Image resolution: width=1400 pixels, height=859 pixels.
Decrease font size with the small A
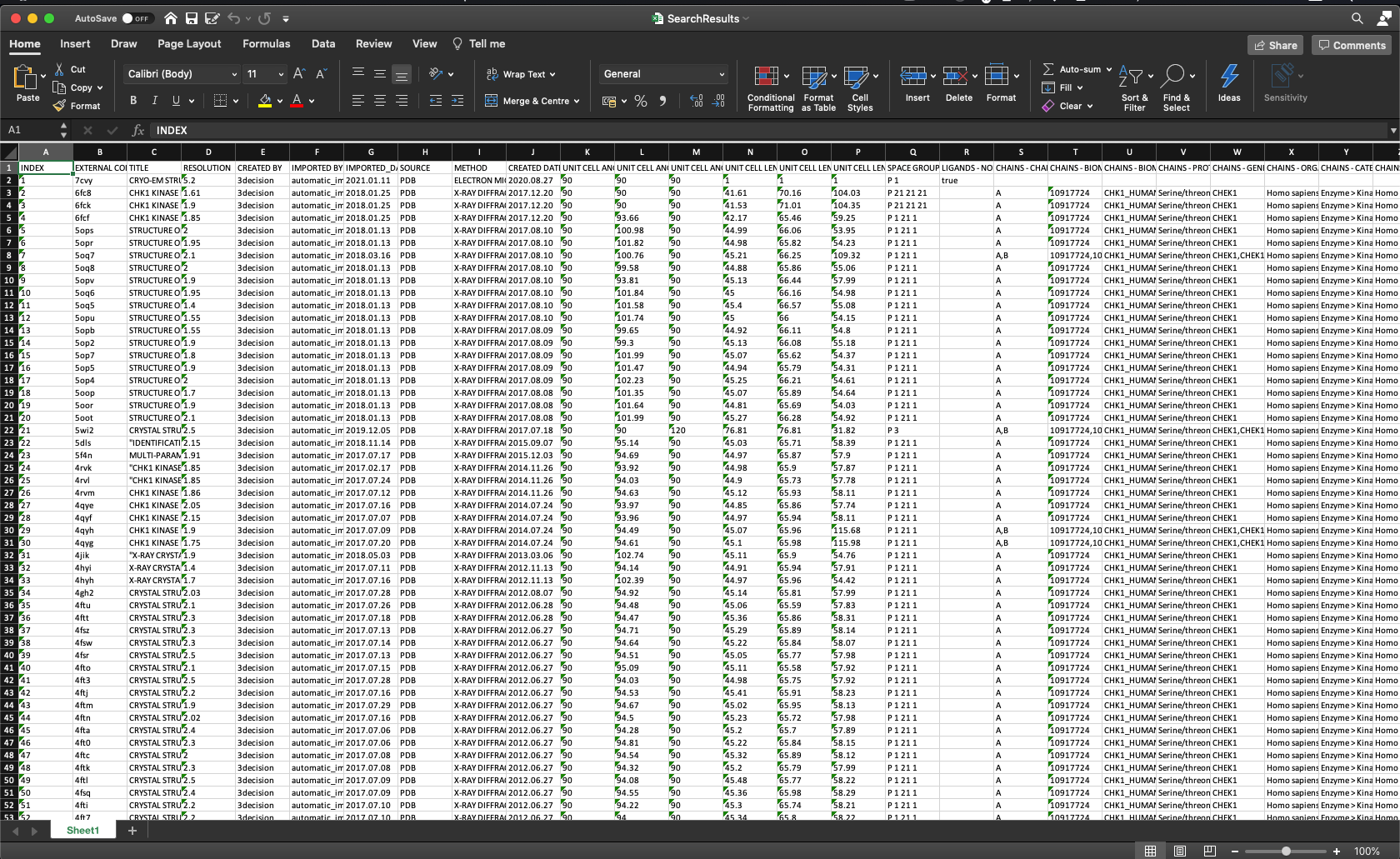click(321, 74)
